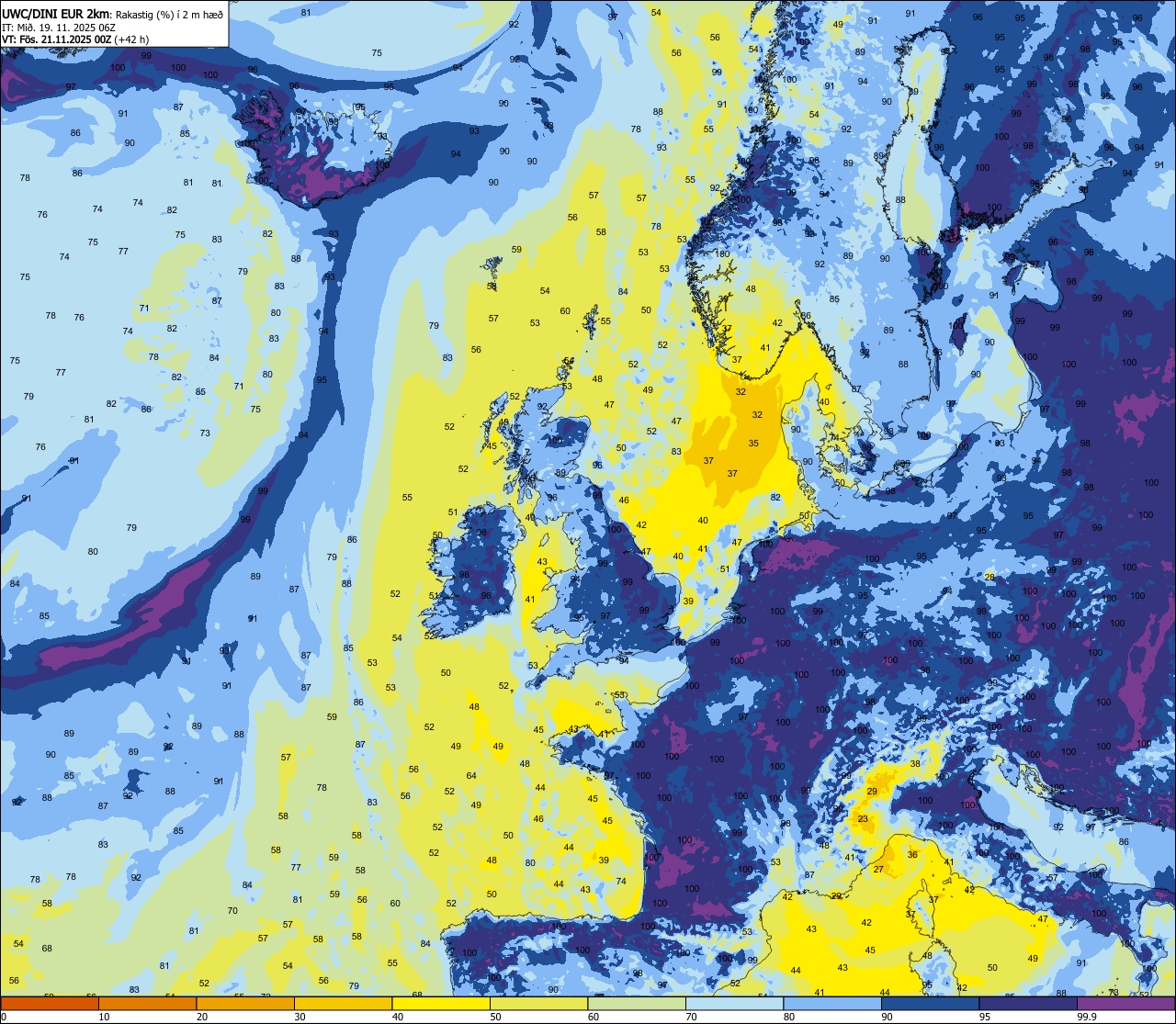Click the '40' legend scale label
This screenshot has height=1024, width=1176.
tap(398, 1017)
